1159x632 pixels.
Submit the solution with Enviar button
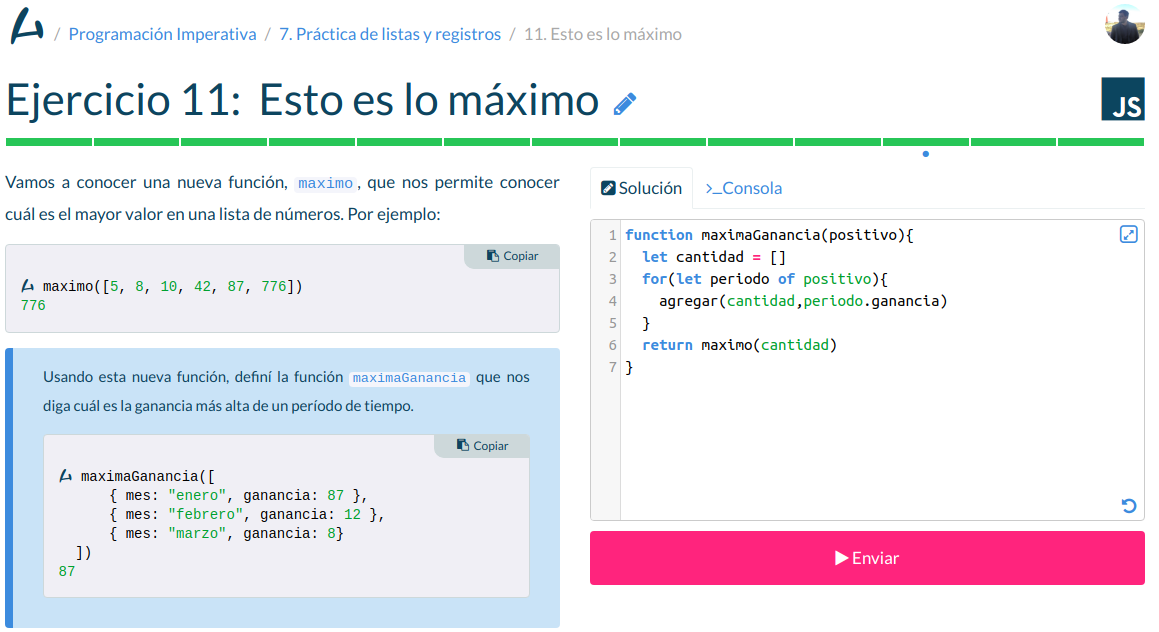click(x=867, y=558)
